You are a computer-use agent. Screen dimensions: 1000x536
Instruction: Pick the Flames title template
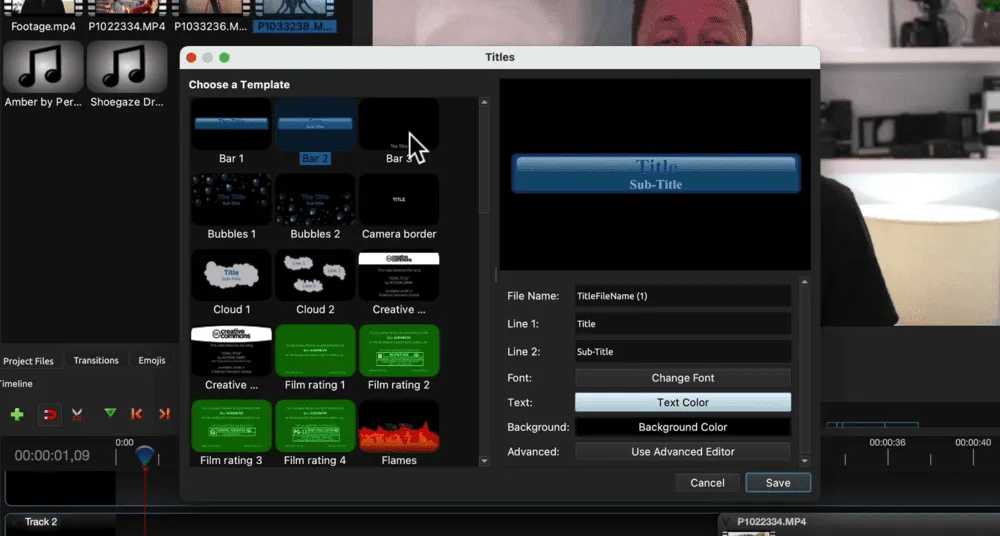399,426
